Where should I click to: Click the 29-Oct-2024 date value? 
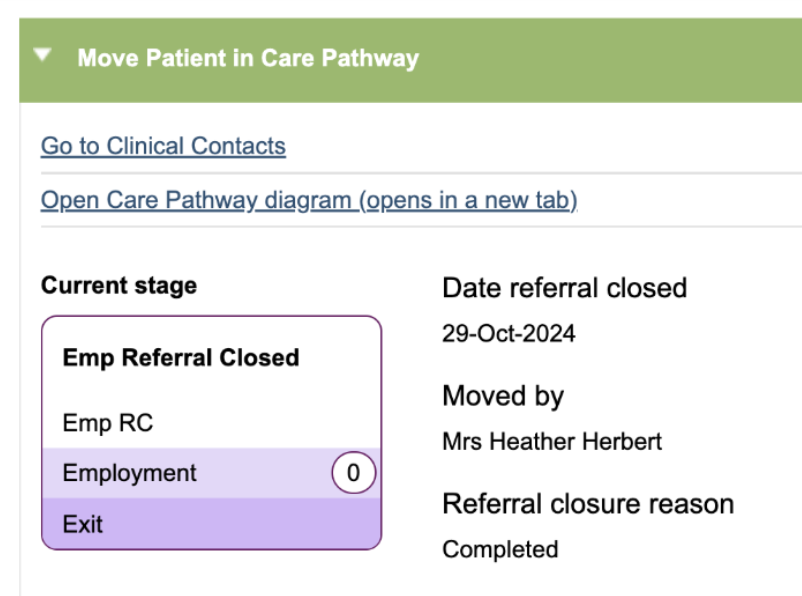[x=508, y=334]
